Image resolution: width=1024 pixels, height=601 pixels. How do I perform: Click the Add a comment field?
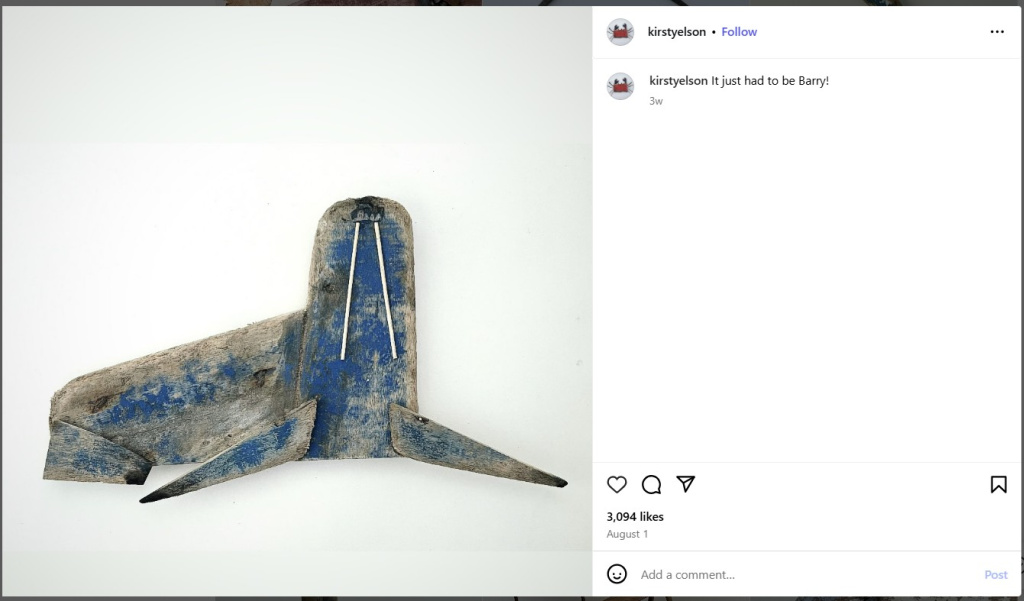point(807,575)
